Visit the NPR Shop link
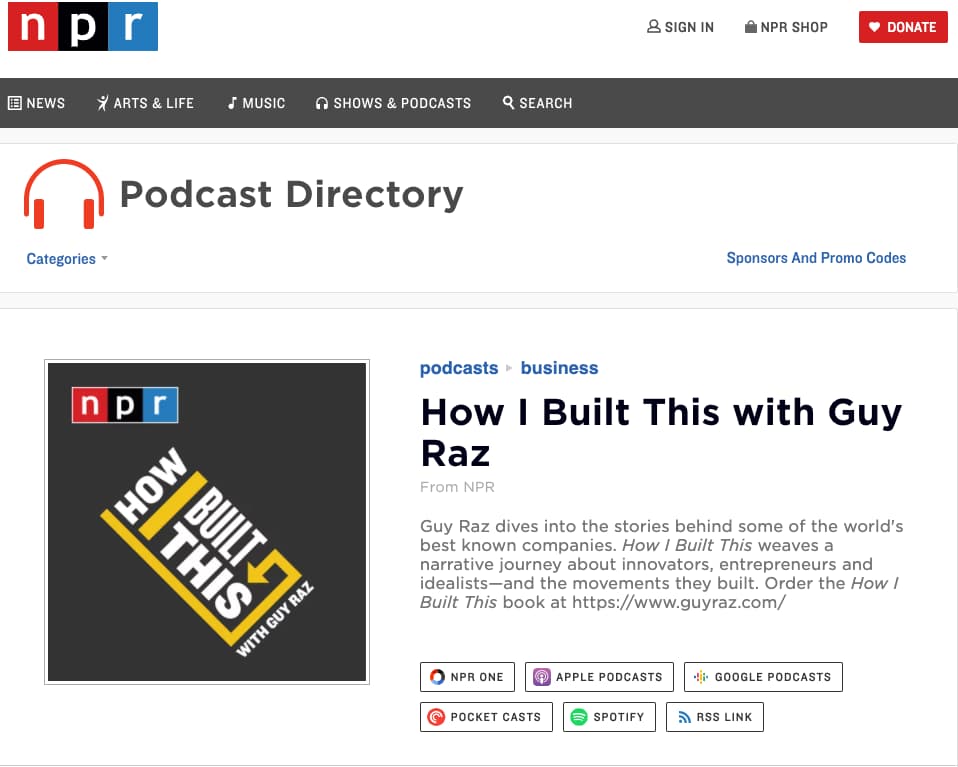The width and height of the screenshot is (958, 767). coord(786,27)
